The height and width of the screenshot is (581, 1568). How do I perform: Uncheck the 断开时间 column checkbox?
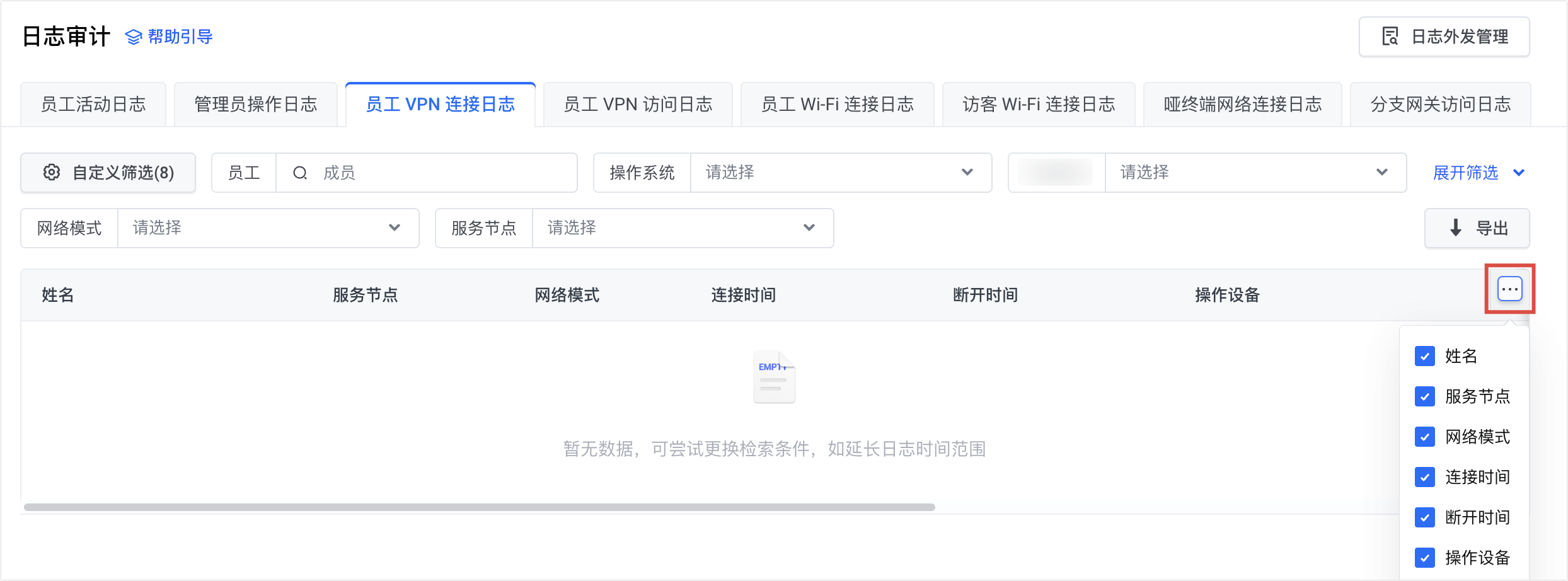click(1425, 517)
